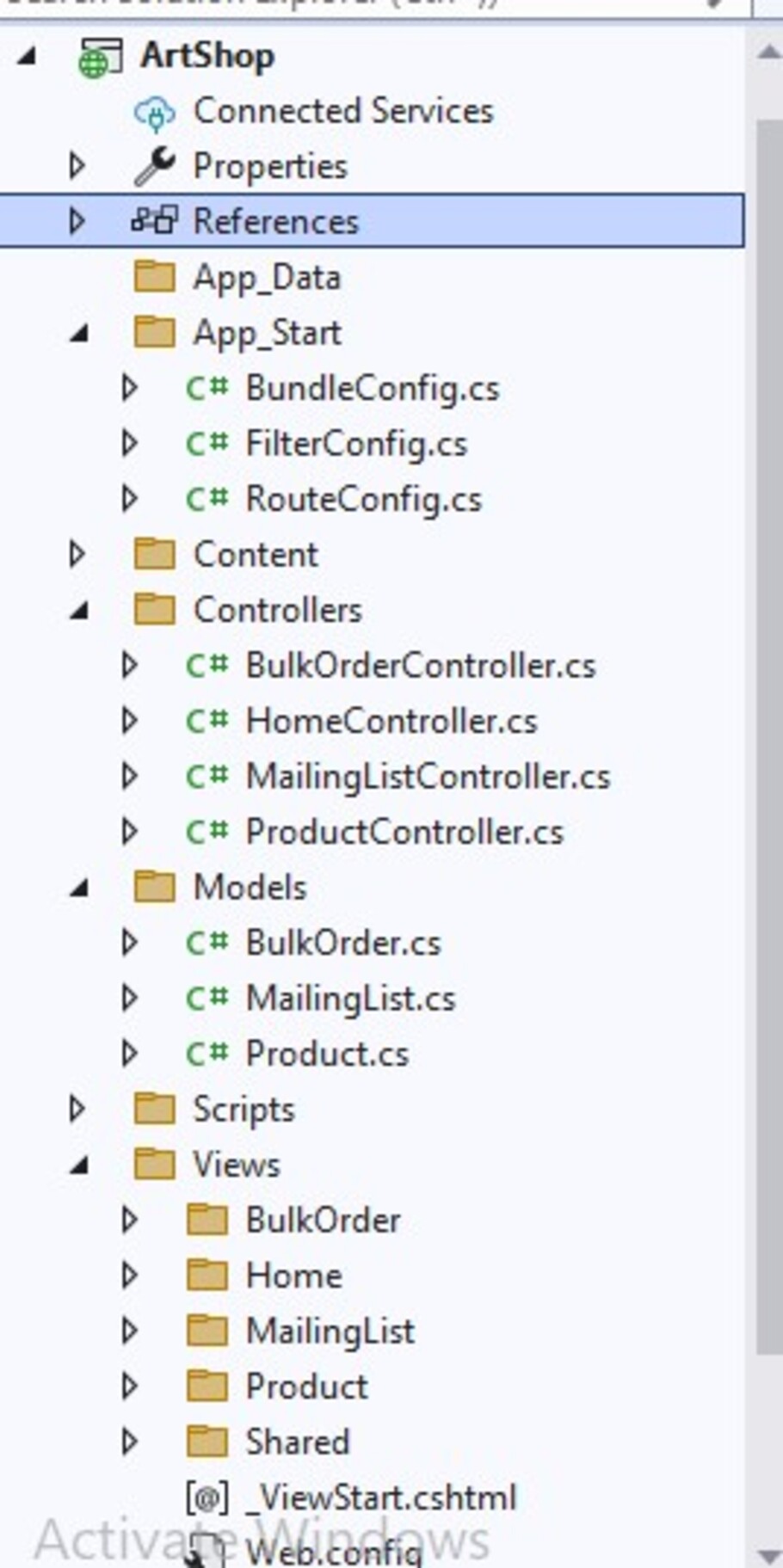Collapse the Controllers folder

[77, 609]
